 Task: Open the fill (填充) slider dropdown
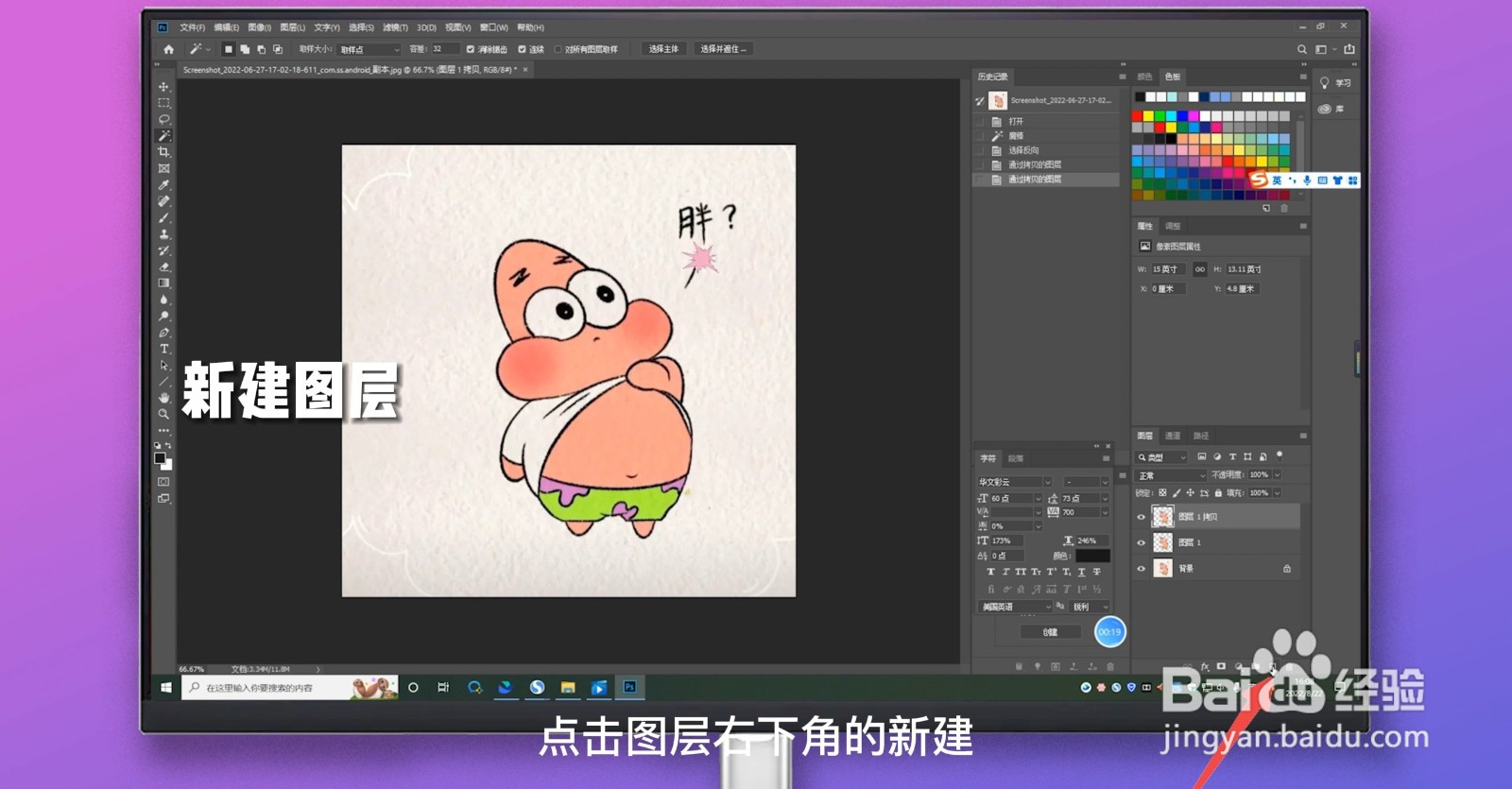pos(1277,493)
